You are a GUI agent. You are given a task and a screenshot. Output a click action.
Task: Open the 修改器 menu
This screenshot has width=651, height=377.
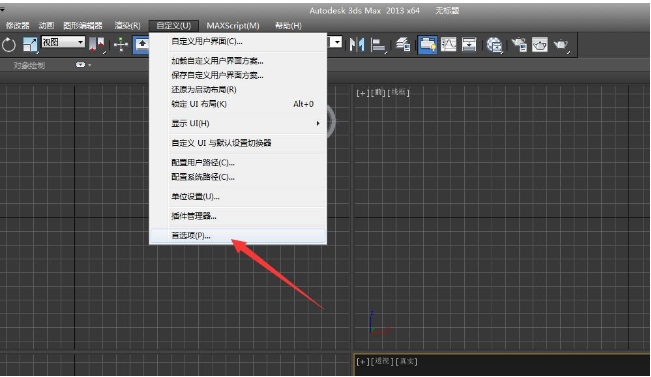17,25
